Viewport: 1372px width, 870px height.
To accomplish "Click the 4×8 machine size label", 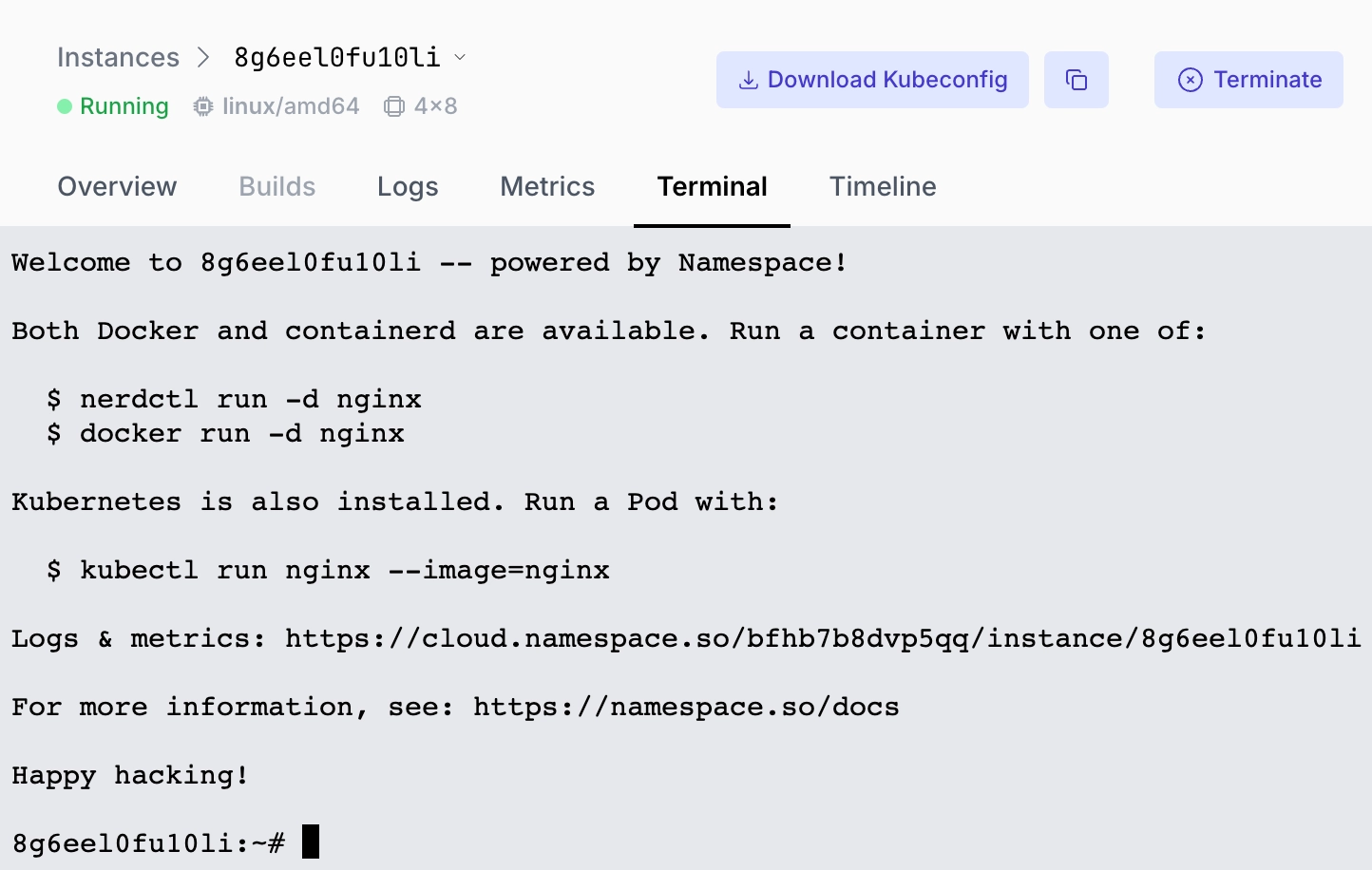I will pyautogui.click(x=436, y=106).
